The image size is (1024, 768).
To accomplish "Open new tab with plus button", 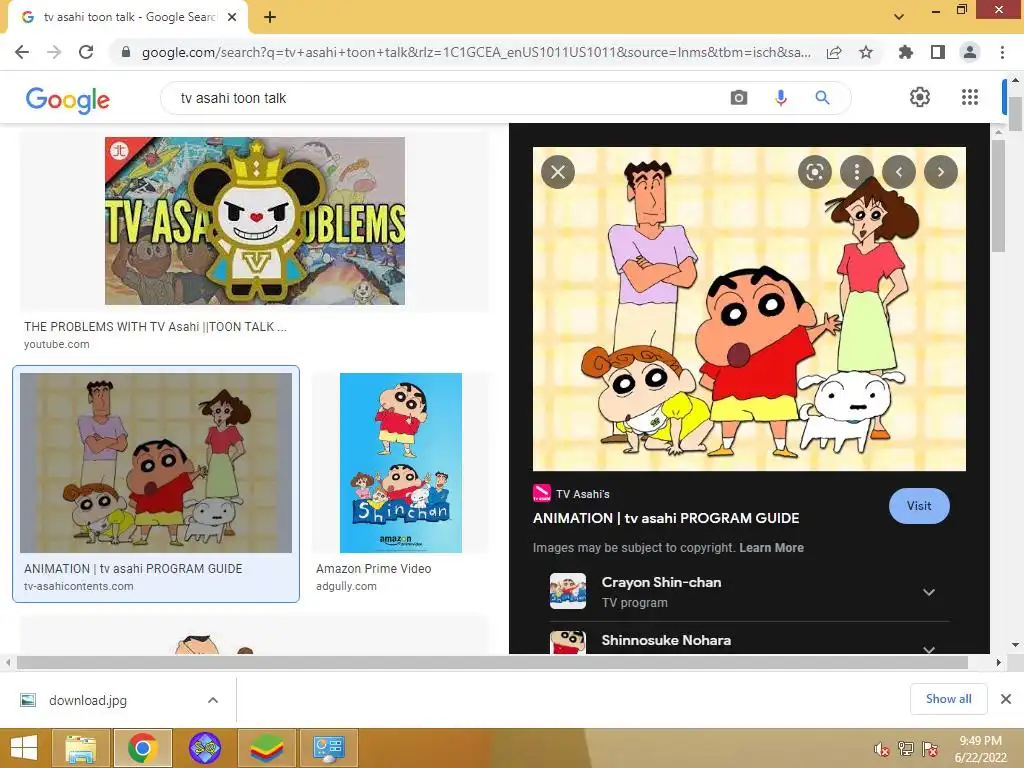I will (x=270, y=17).
